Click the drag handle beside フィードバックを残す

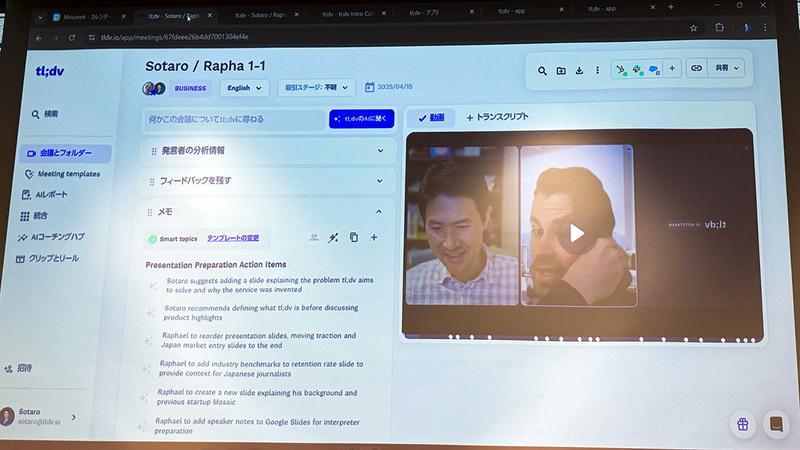pos(152,182)
